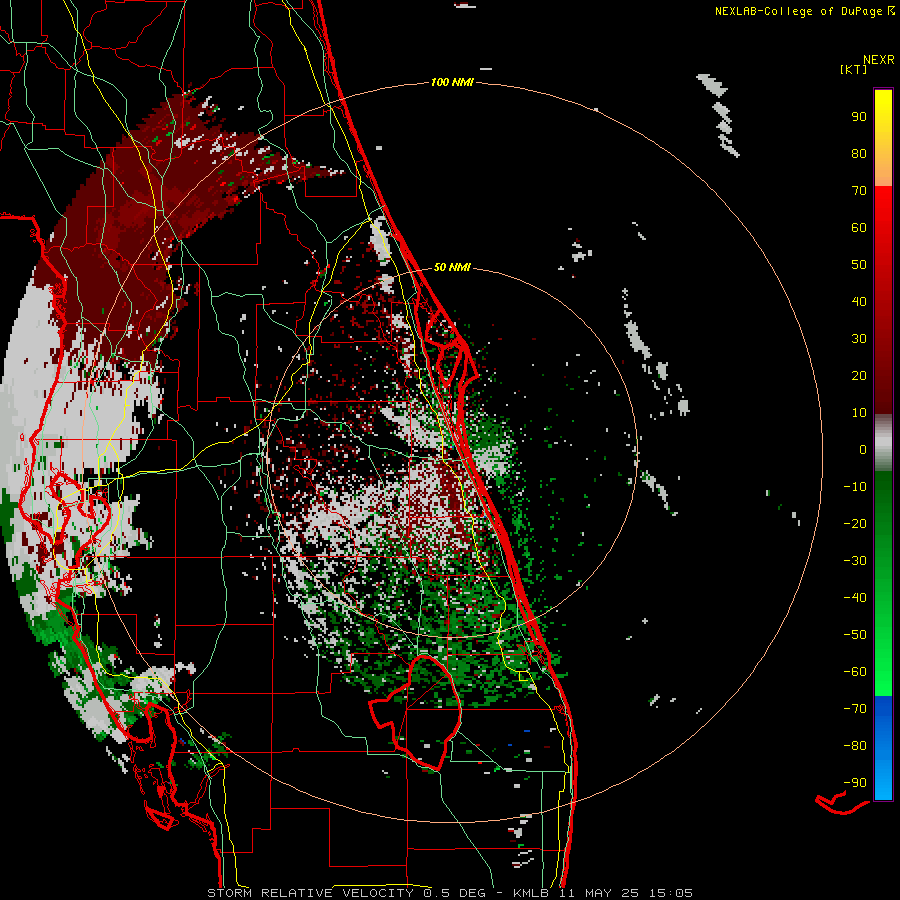Click the -20 value on the velocity scale

(855, 523)
